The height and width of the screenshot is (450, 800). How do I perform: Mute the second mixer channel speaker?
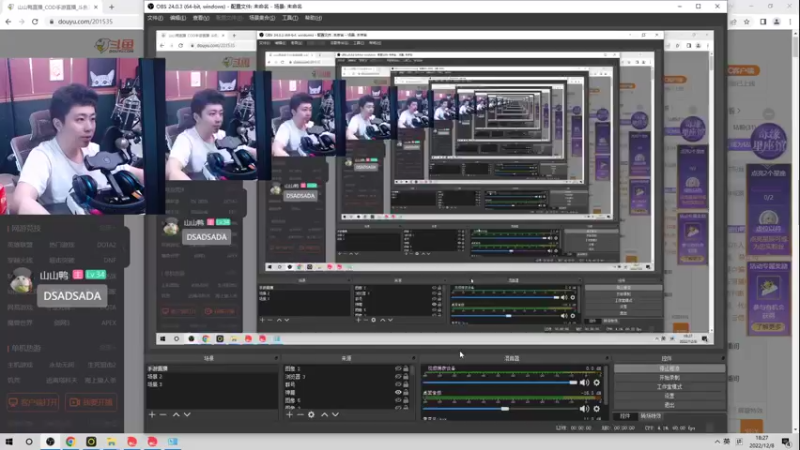pyautogui.click(x=585, y=409)
